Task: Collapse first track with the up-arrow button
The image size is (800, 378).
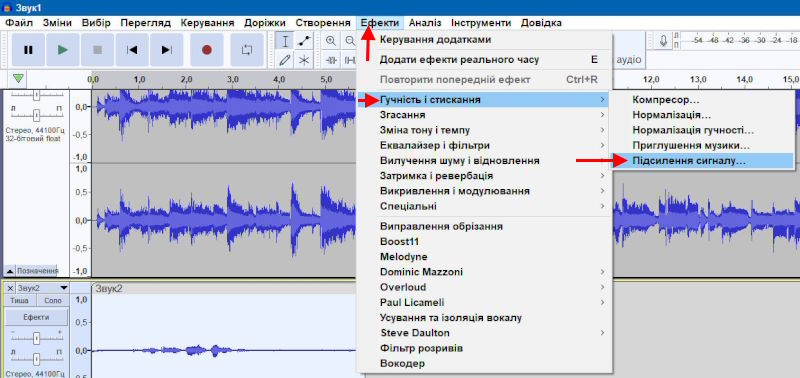Action: point(10,270)
